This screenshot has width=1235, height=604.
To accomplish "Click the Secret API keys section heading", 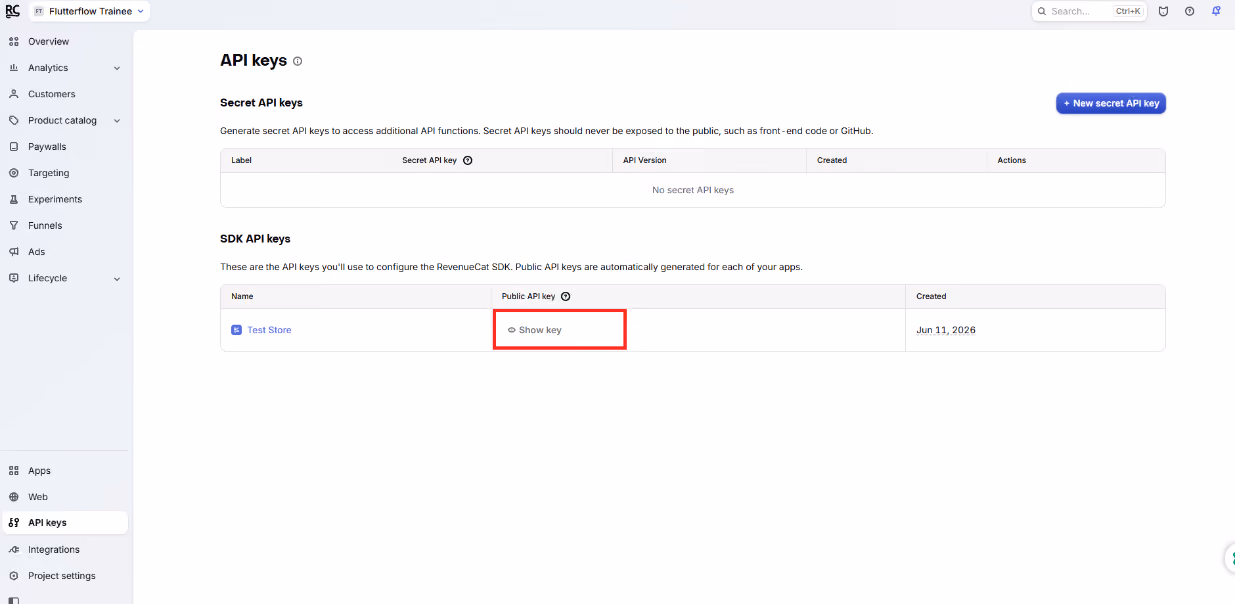I will 261,103.
